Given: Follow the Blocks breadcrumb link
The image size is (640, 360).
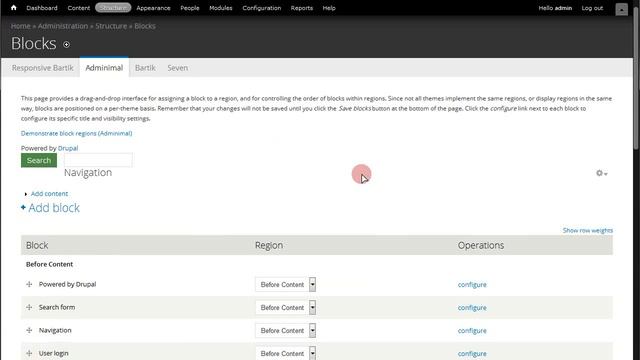Looking at the screenshot, I should [145, 26].
